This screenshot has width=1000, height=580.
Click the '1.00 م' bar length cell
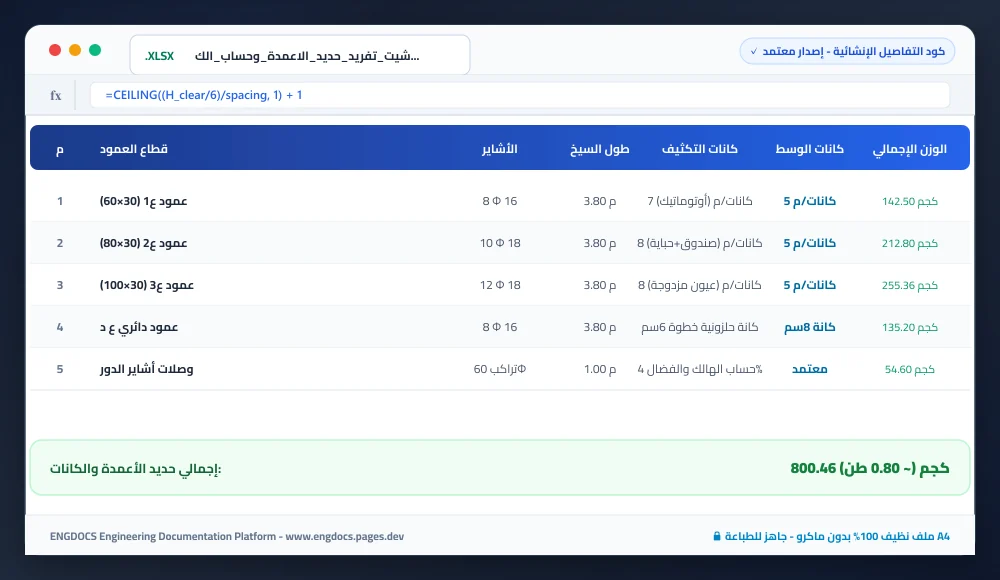point(600,369)
